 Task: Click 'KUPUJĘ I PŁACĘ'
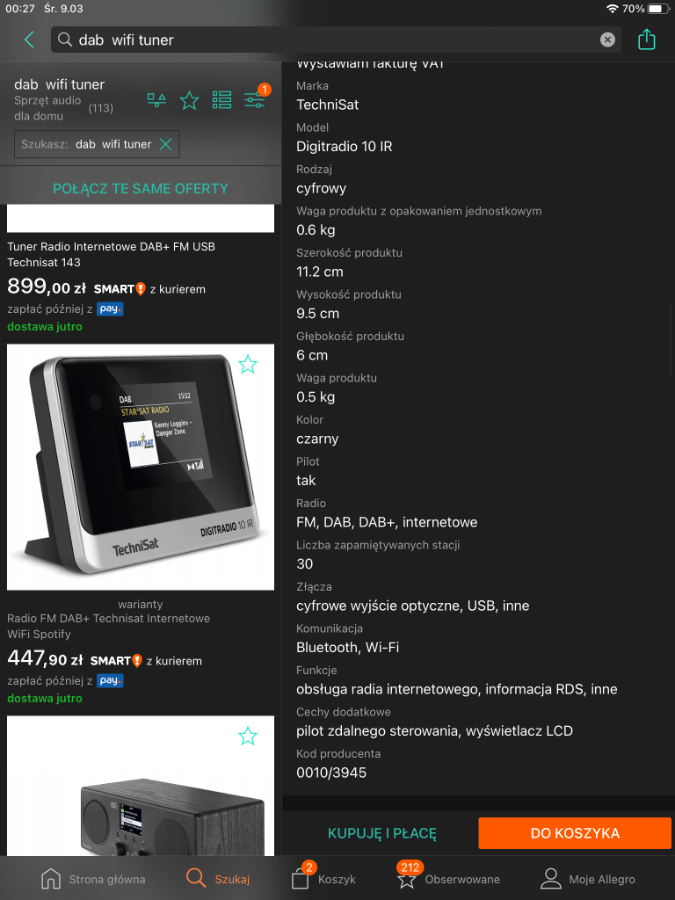(382, 833)
